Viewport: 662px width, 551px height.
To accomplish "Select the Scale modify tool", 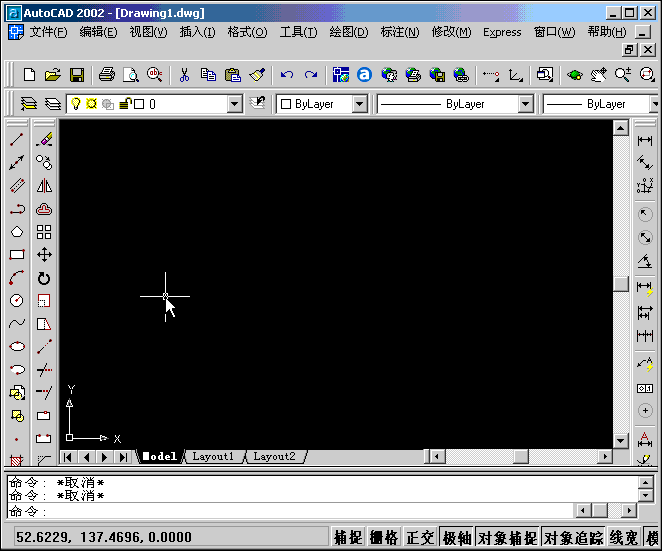I will 44,301.
